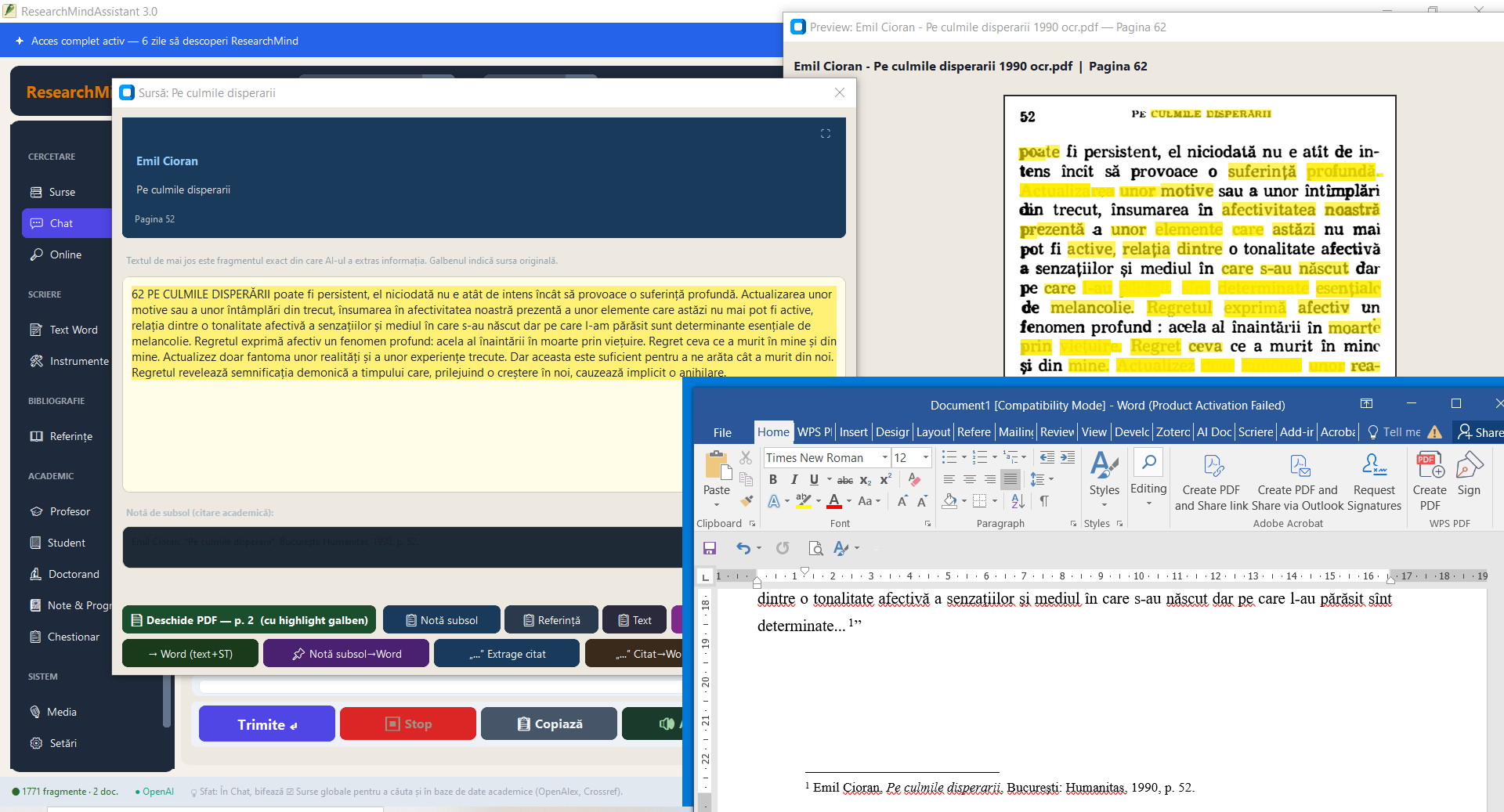The width and height of the screenshot is (1504, 812).
Task: Expand the numbering list dropdown arrow
Action: (x=995, y=457)
